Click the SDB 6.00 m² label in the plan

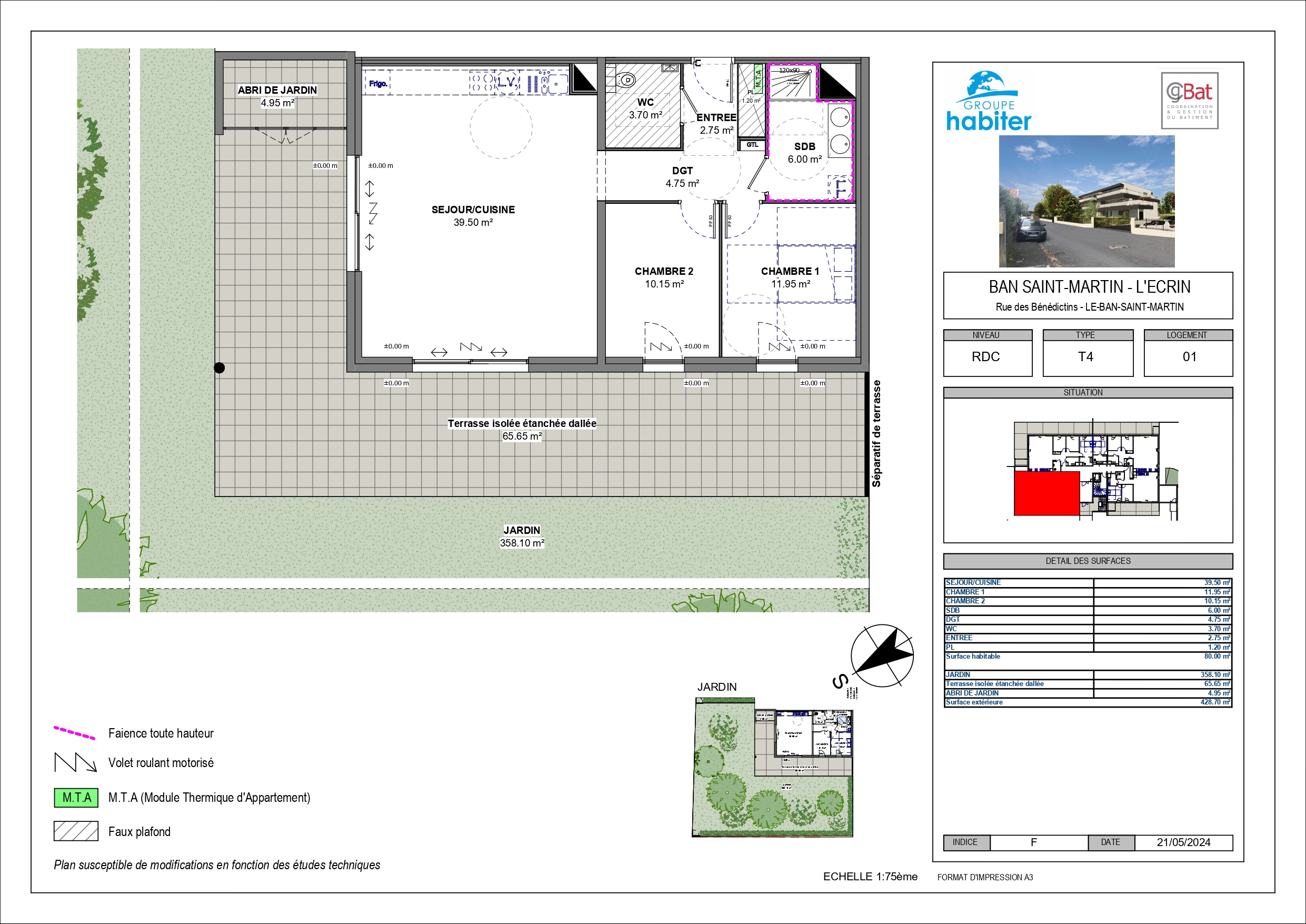pyautogui.click(x=805, y=153)
